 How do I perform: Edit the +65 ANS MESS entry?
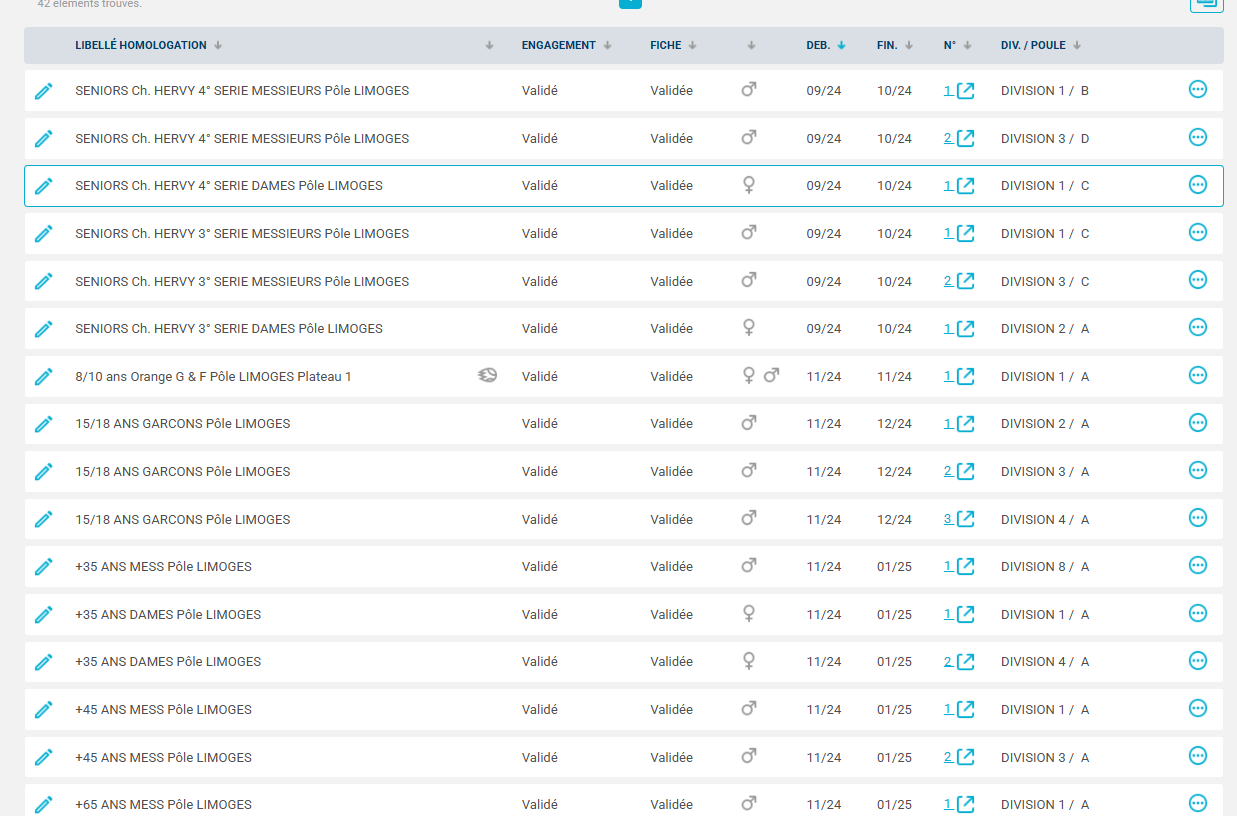43,804
